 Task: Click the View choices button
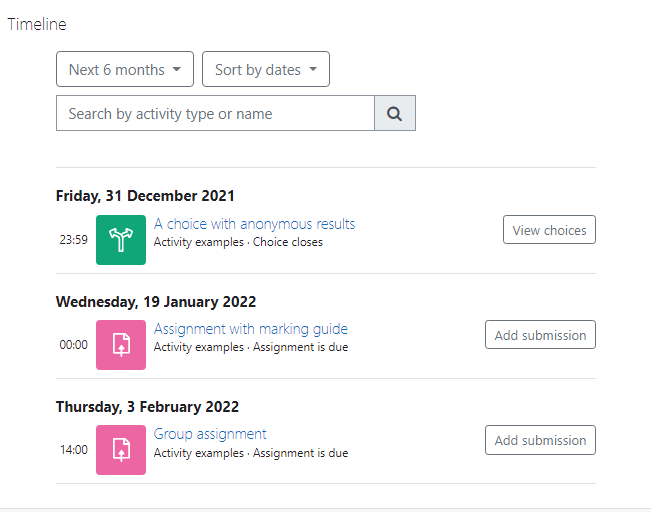[549, 230]
